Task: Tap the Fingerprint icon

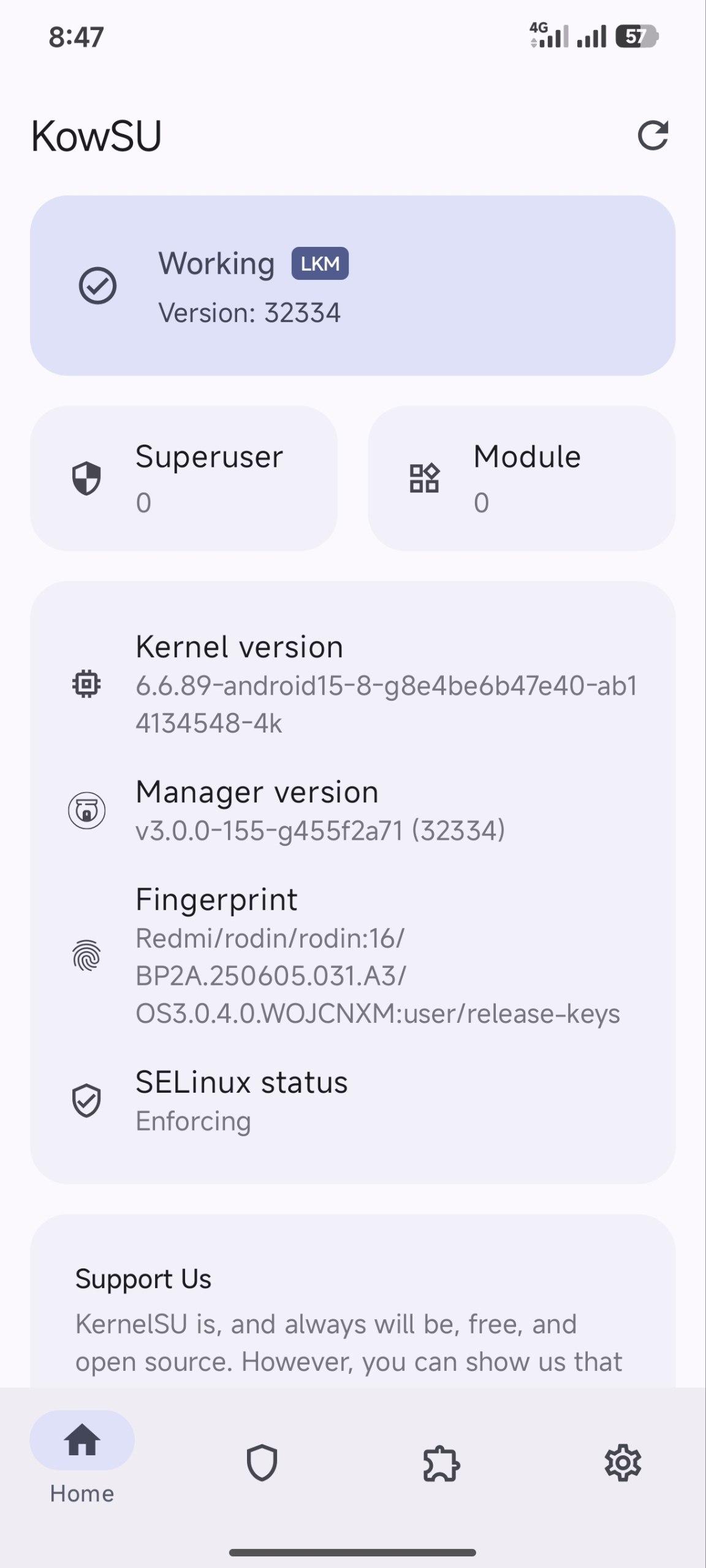Action: click(x=86, y=956)
